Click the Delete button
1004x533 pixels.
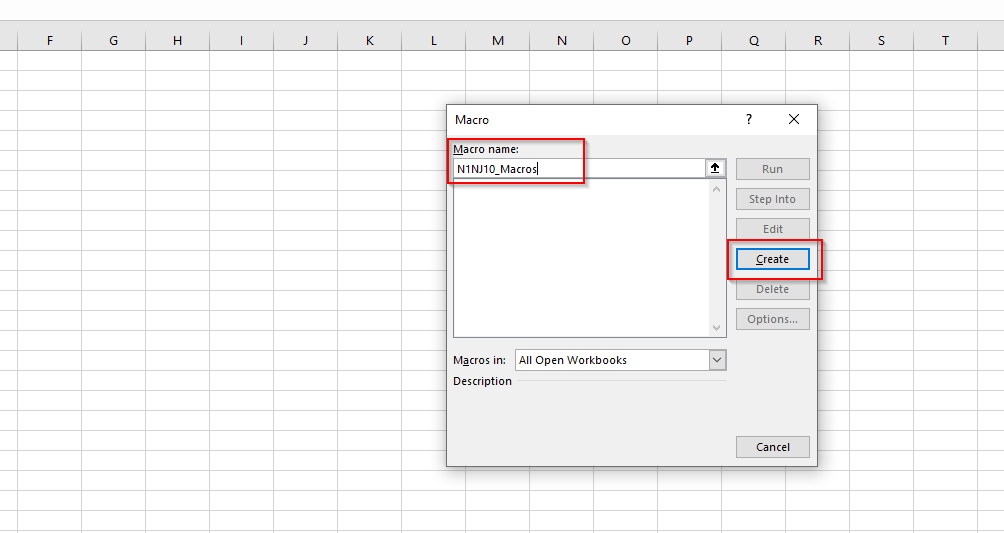772,289
